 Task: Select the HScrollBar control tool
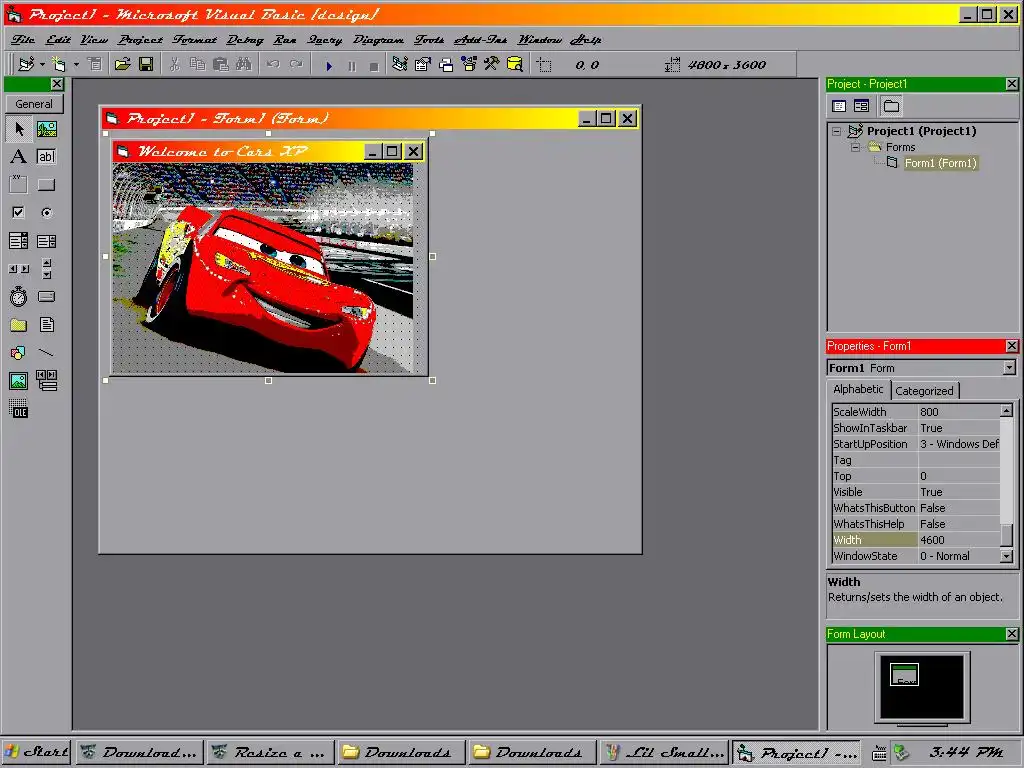tap(18, 268)
